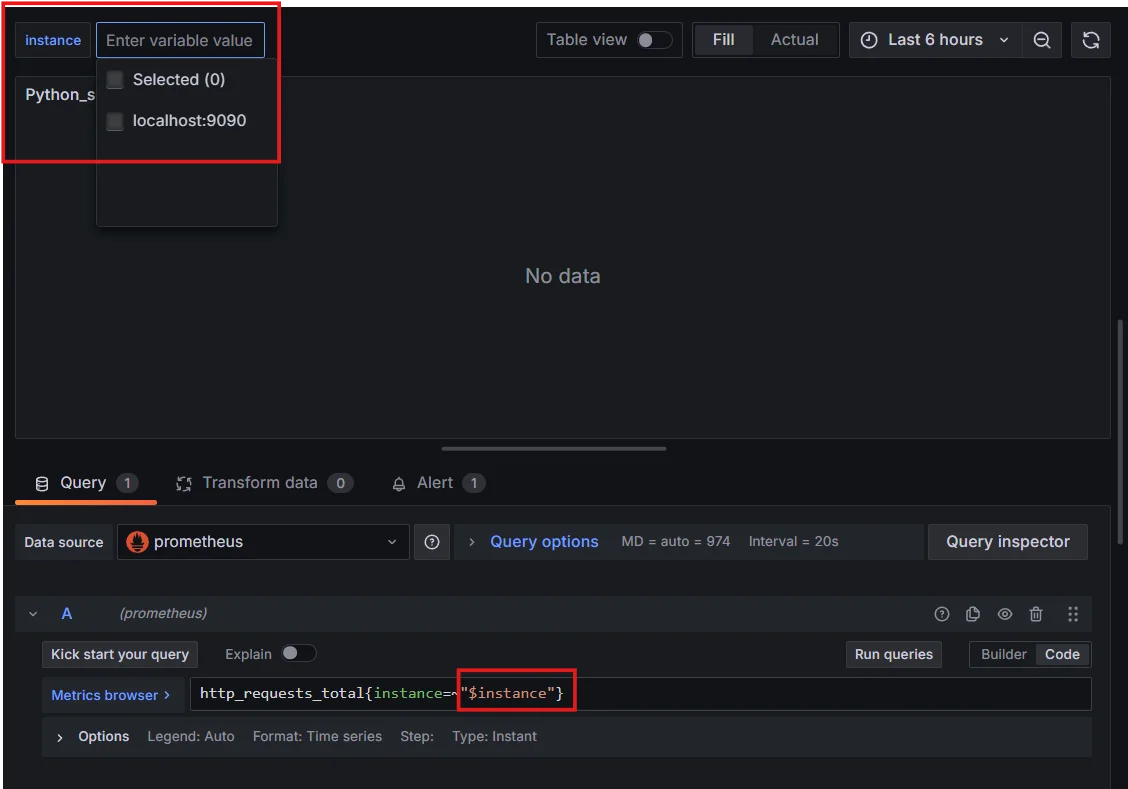Delete query A with trash icon
Screen dimensions: 1128x789
pos(1036,614)
